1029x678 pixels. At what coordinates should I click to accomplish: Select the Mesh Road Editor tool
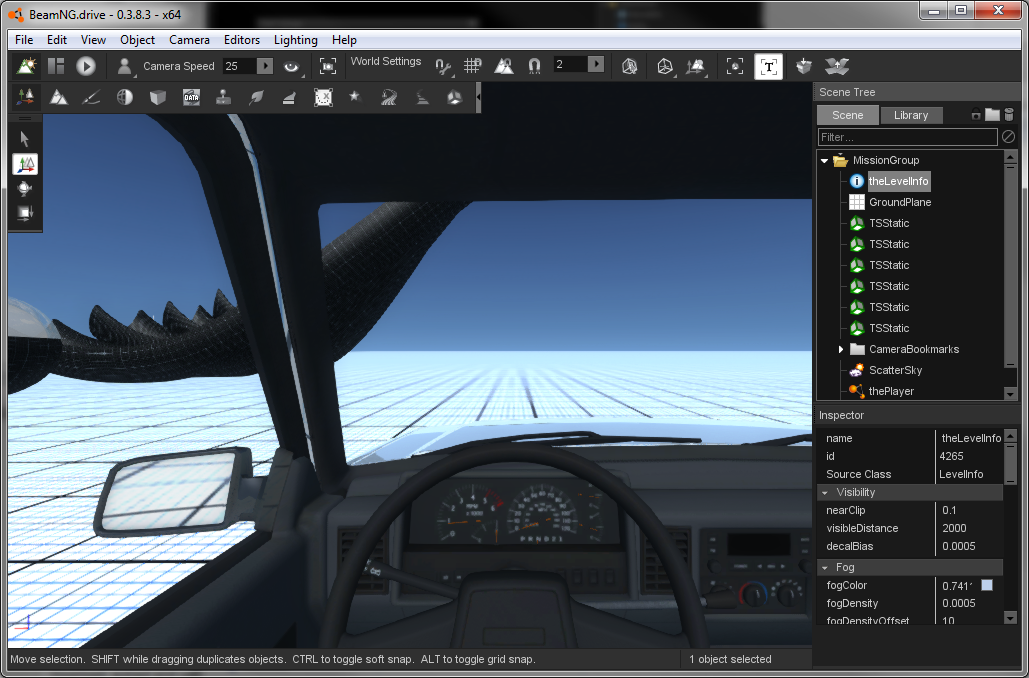click(x=289, y=98)
